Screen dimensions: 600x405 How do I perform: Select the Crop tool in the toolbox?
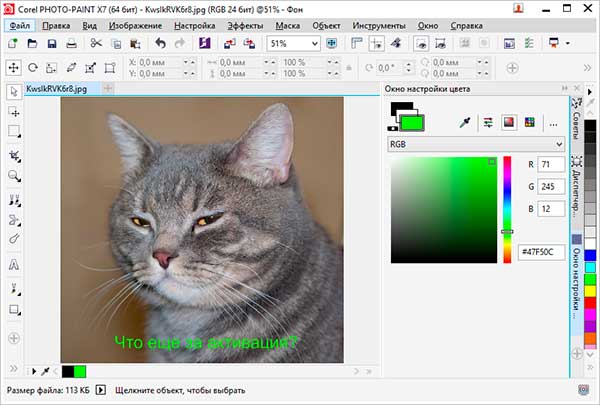14,153
